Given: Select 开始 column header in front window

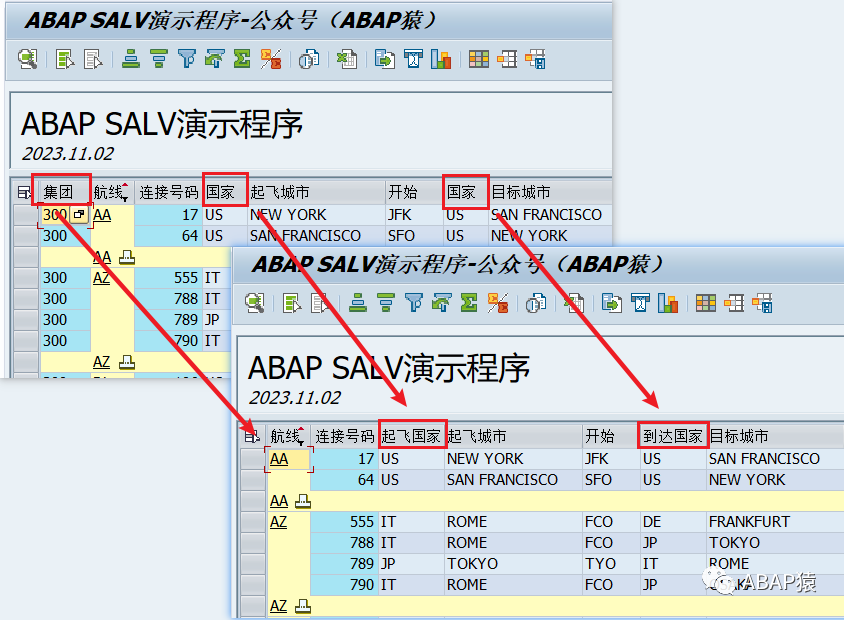Looking at the screenshot, I should tap(610, 436).
